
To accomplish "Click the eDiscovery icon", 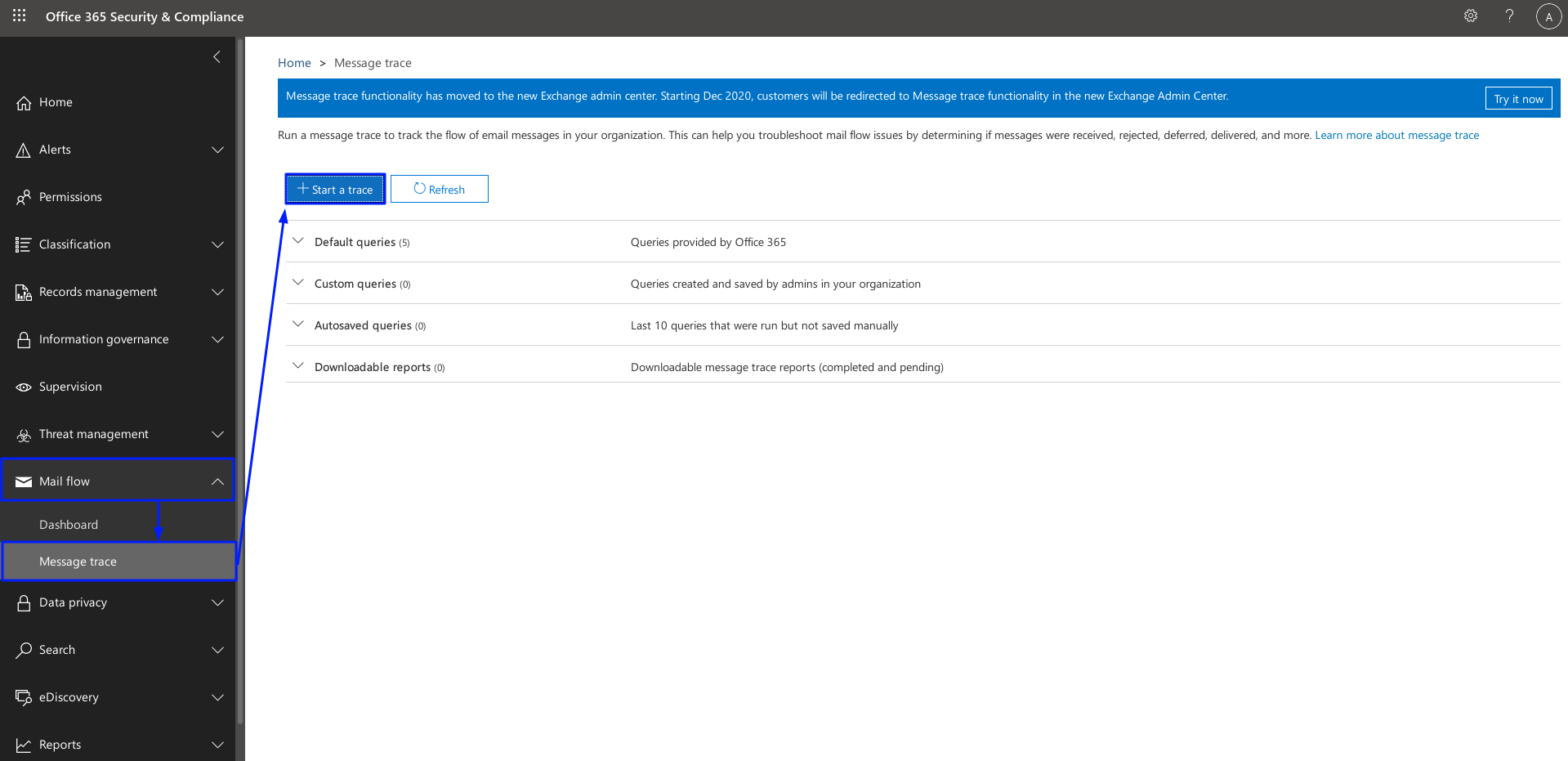I will click(x=24, y=697).
